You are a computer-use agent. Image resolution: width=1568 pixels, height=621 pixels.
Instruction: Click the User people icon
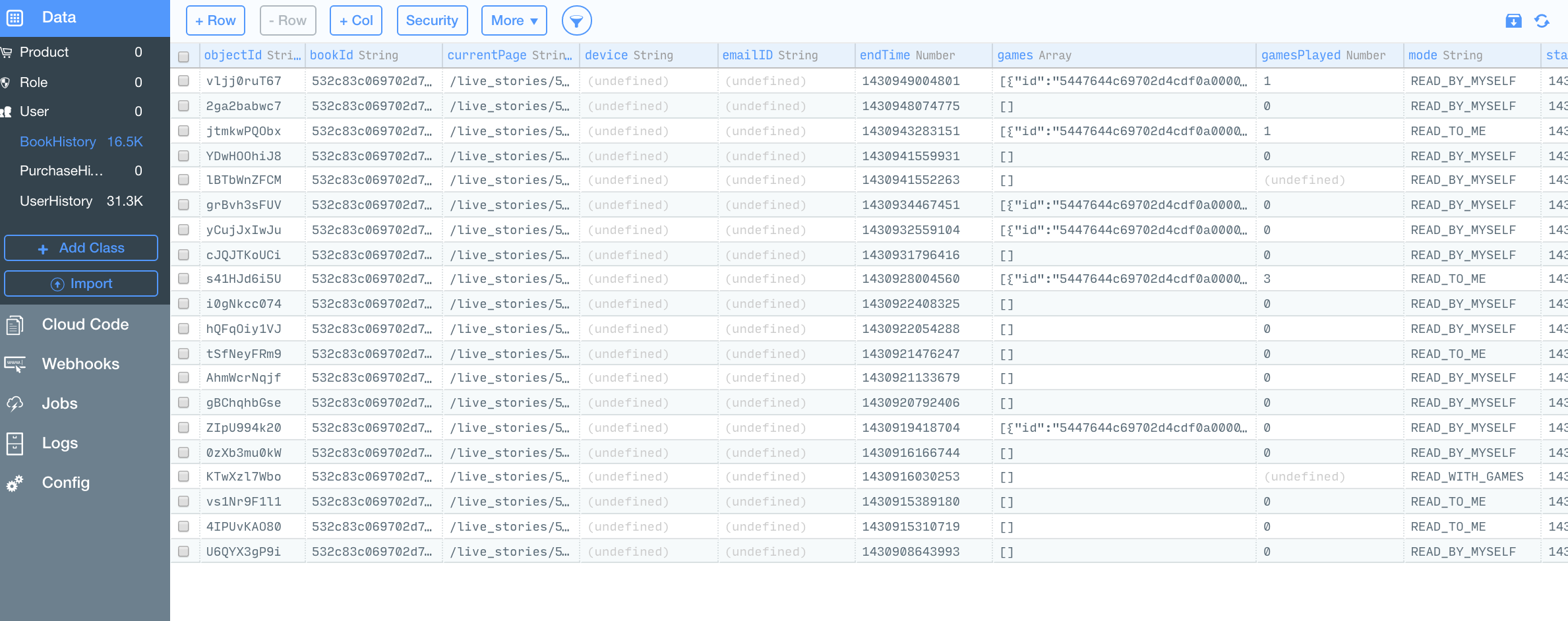coord(7,112)
